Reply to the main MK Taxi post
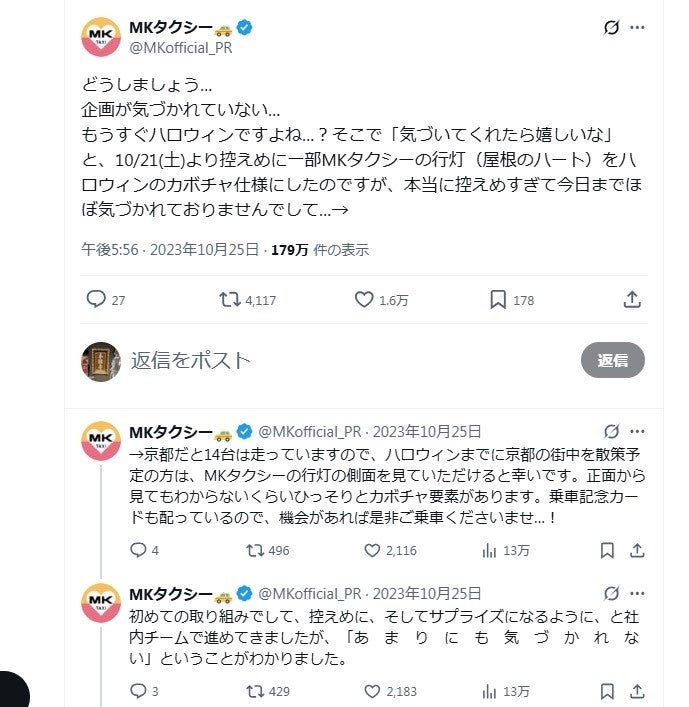The height and width of the screenshot is (707, 689). [x=96, y=299]
